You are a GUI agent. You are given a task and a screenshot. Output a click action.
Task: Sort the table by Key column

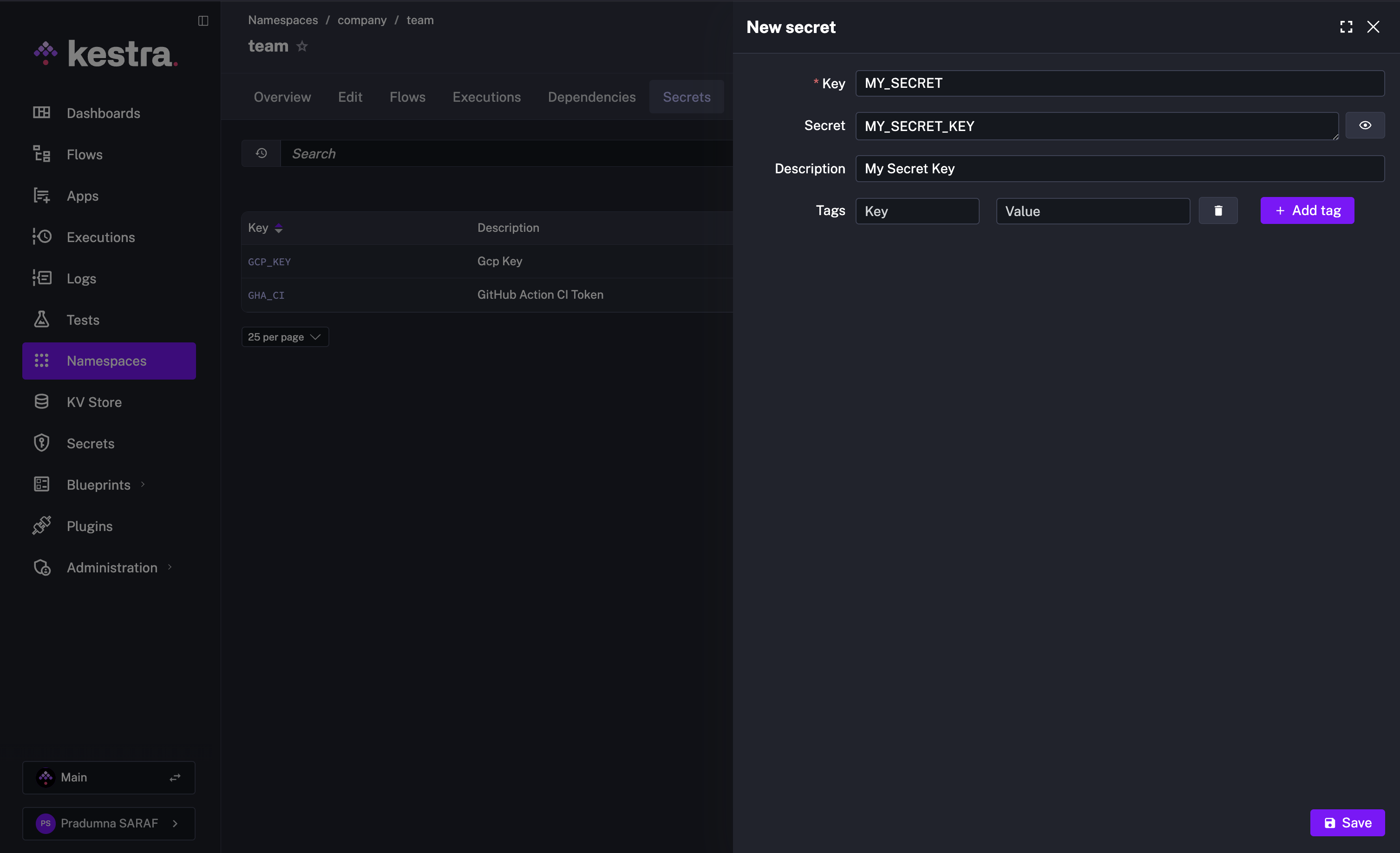278,228
